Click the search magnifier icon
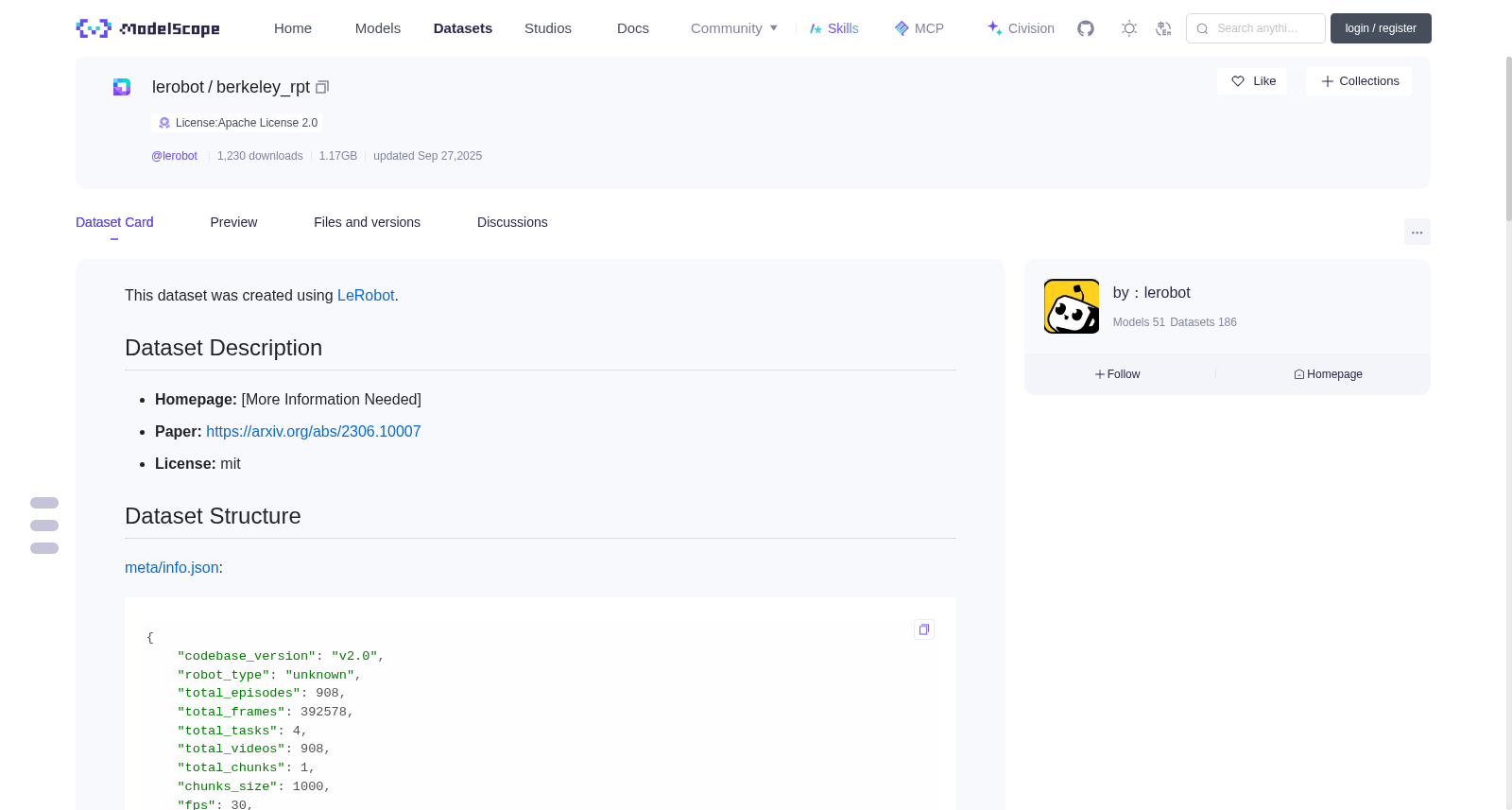 coord(1202,28)
